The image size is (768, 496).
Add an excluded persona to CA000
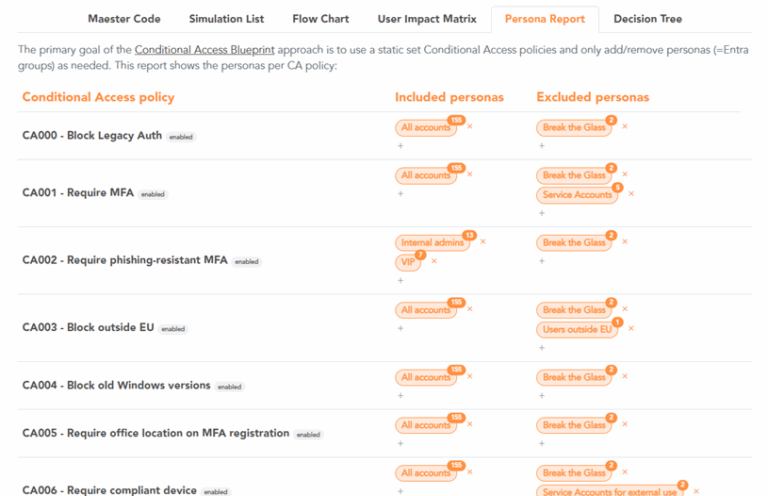point(542,146)
